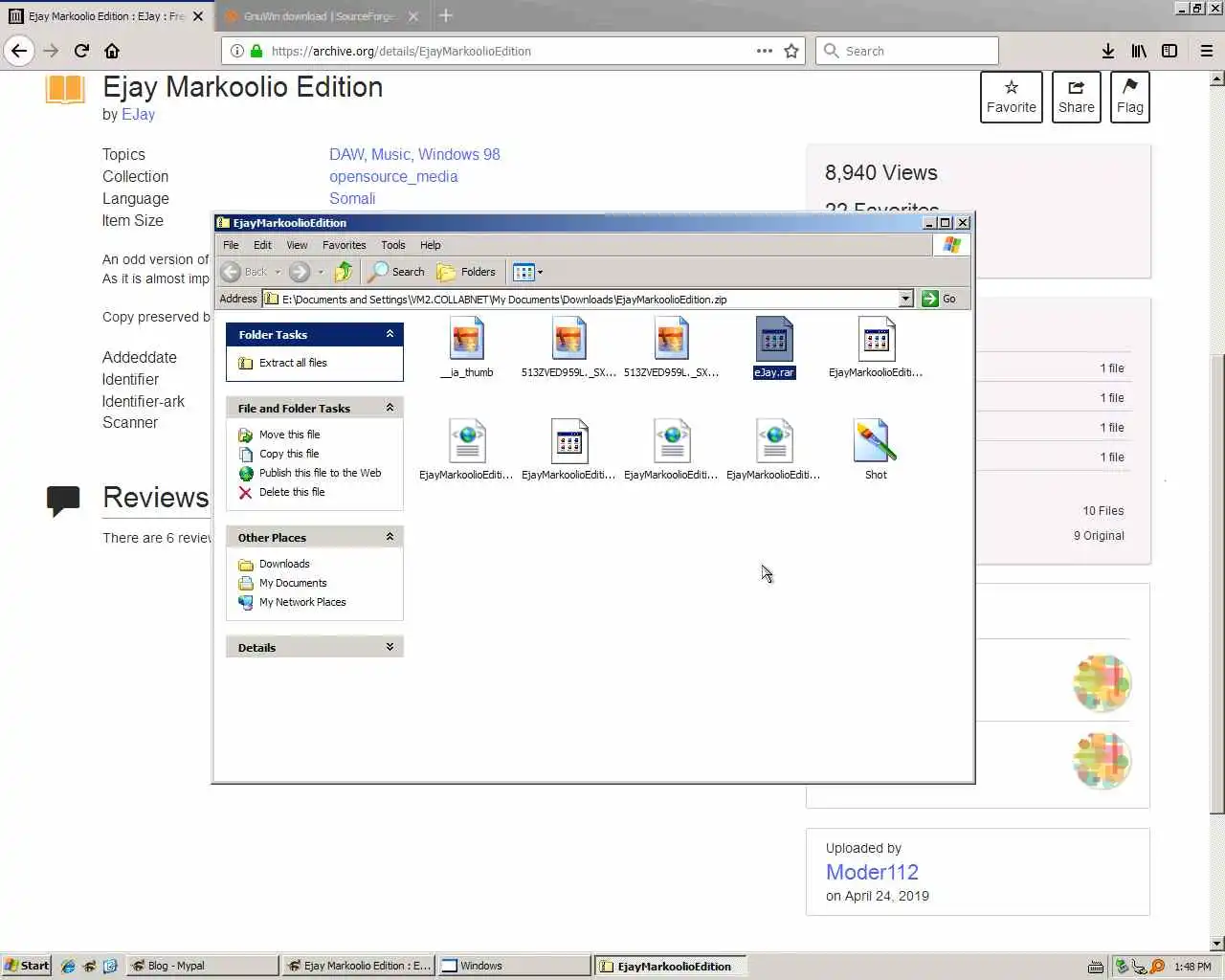Switch to the GnuWin download SourceForge tab
Screen dimensions: 1225x980
tap(322, 16)
